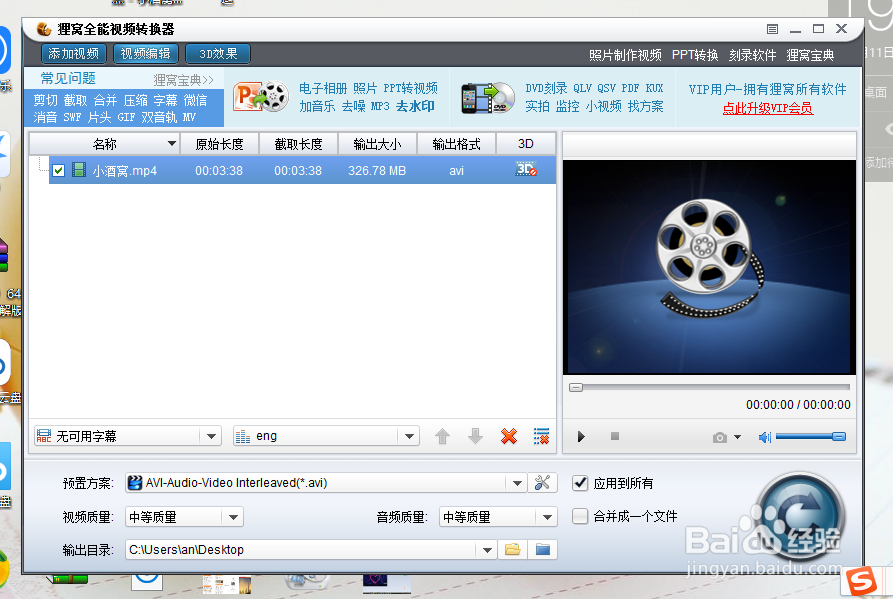Expand the snapshot options arrow
Screen dimensions: 893x599
[x=738, y=437]
